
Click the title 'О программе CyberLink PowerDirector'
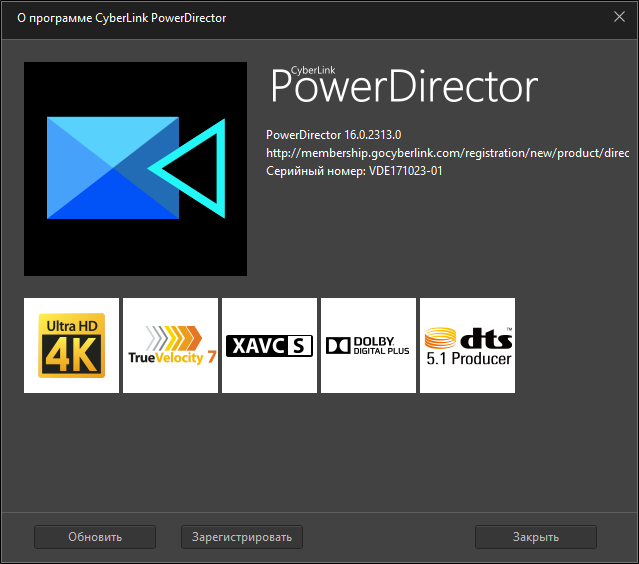121,18
